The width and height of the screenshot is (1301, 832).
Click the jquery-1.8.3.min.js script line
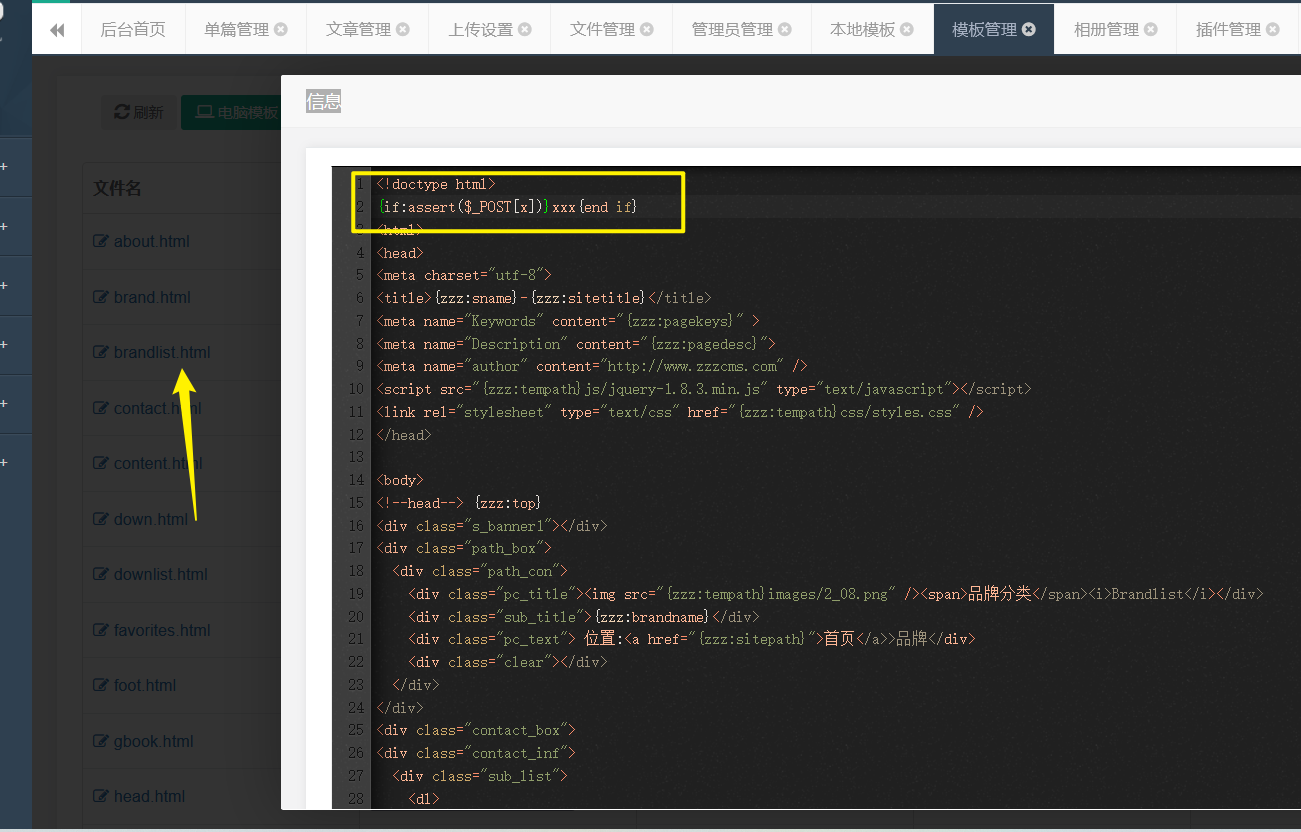(704, 389)
